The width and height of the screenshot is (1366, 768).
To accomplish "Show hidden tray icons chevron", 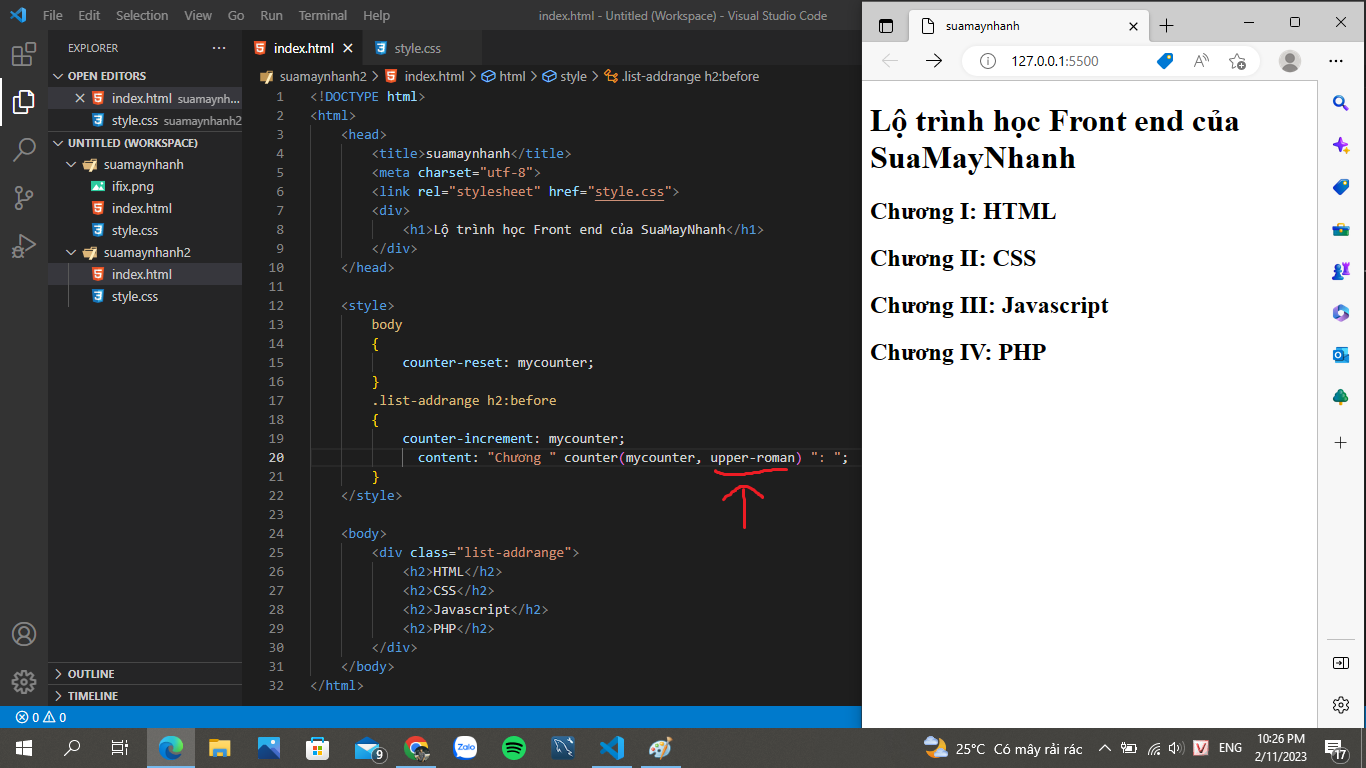I will tap(1104, 748).
